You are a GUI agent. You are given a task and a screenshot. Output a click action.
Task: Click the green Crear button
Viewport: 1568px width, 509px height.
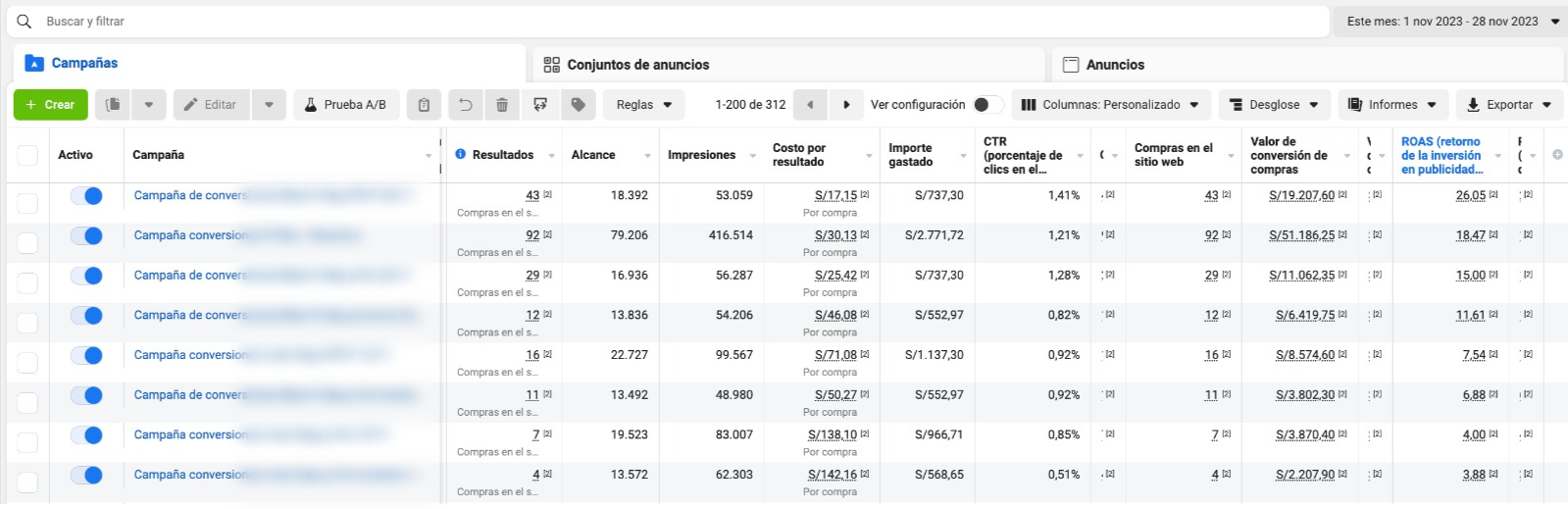(x=51, y=105)
